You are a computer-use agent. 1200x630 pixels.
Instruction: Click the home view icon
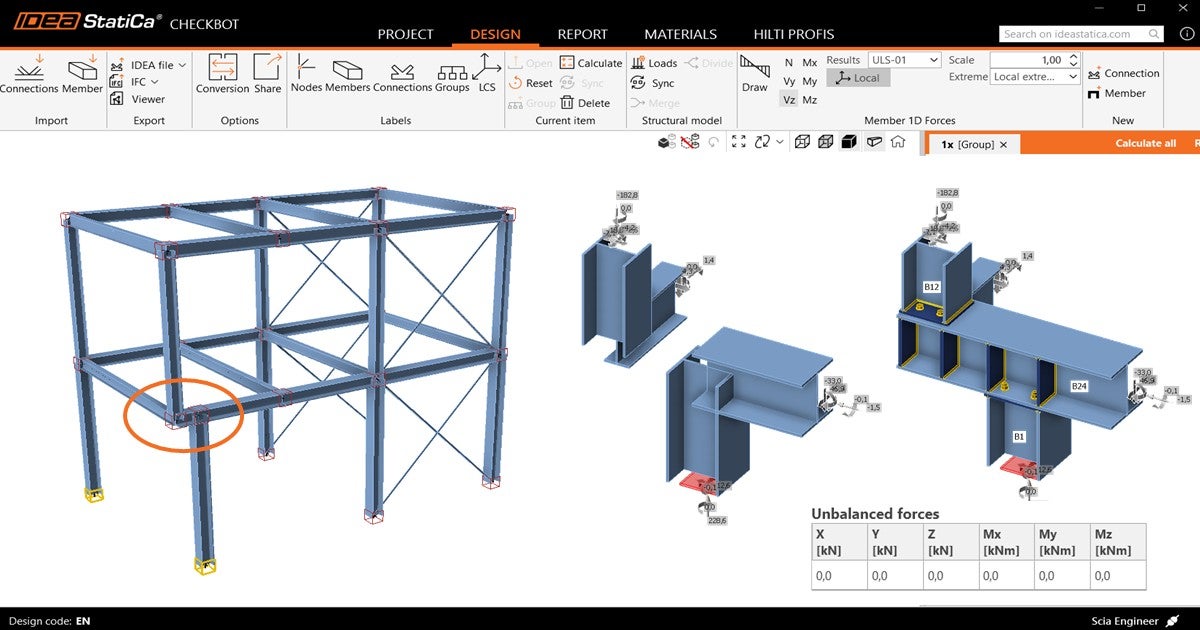click(898, 142)
